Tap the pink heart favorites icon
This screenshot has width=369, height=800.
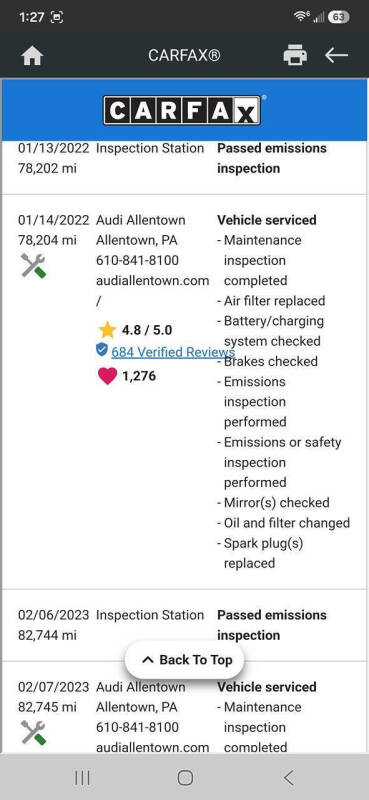tap(107, 377)
